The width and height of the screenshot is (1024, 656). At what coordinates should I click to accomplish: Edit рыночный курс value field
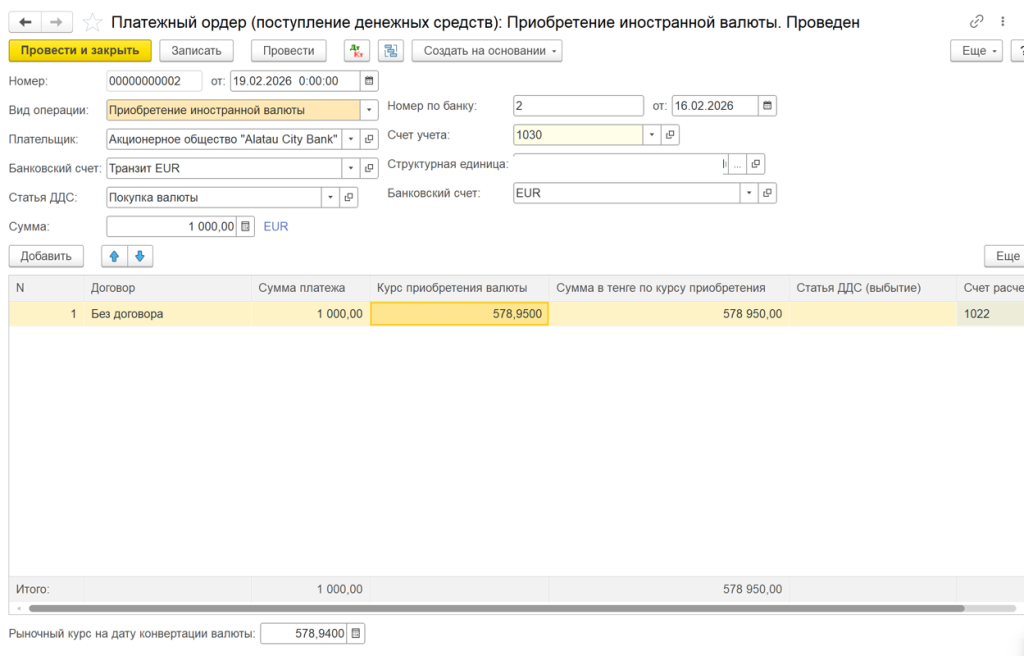[305, 633]
